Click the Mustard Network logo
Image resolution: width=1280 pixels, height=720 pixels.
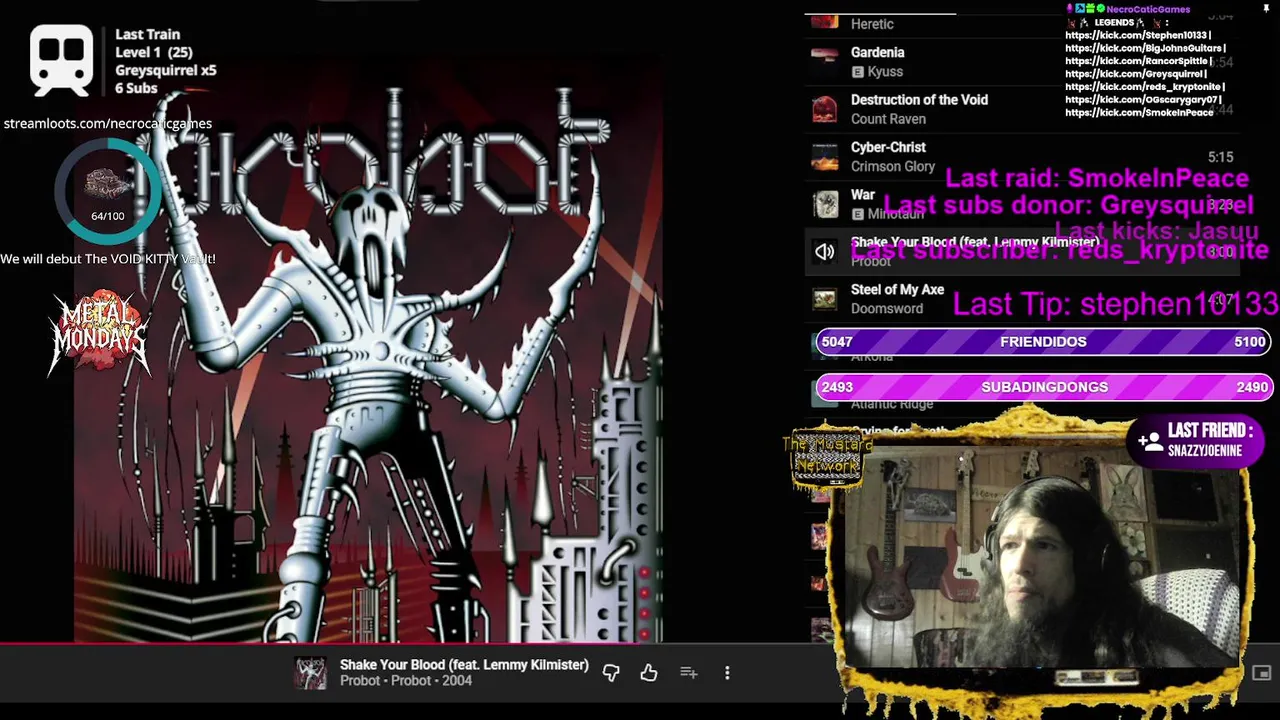(x=827, y=458)
